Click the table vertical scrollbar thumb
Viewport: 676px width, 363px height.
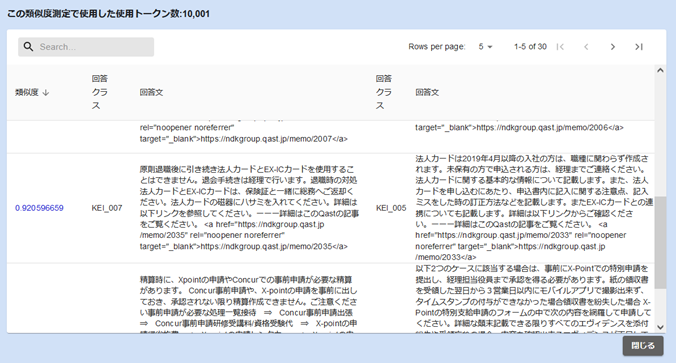(x=660, y=243)
